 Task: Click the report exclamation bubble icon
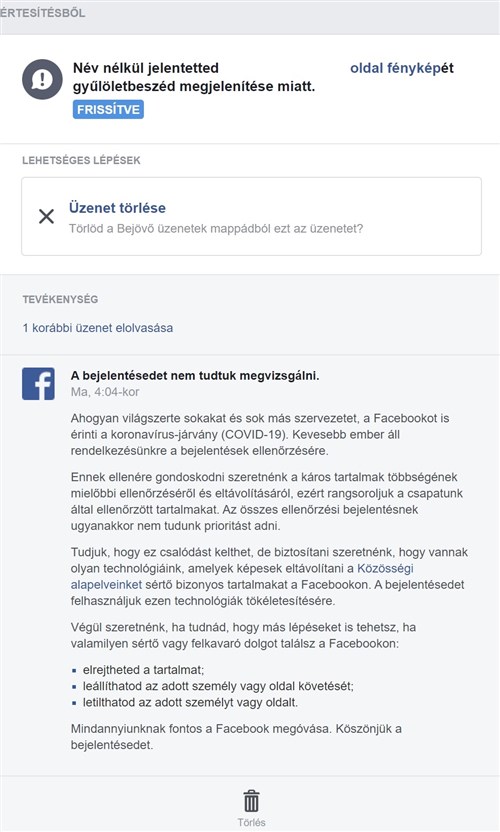click(42, 80)
